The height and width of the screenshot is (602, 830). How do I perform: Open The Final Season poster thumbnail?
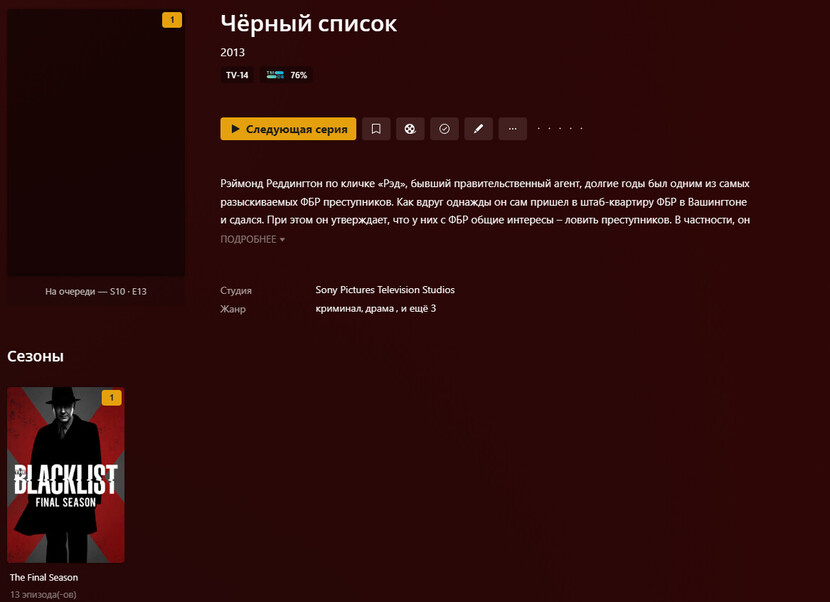tap(66, 475)
